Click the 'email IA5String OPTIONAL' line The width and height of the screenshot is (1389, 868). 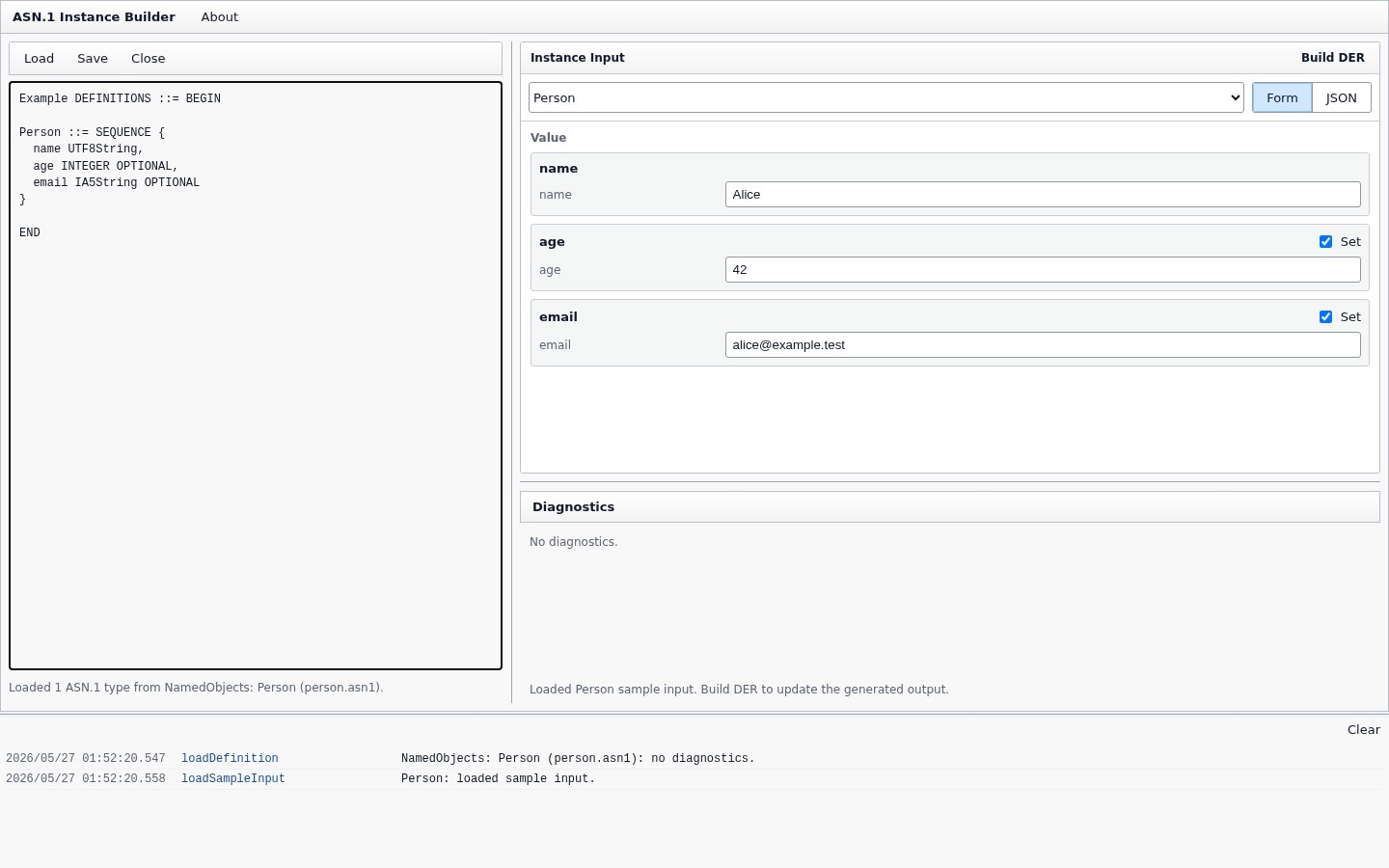click(x=116, y=183)
